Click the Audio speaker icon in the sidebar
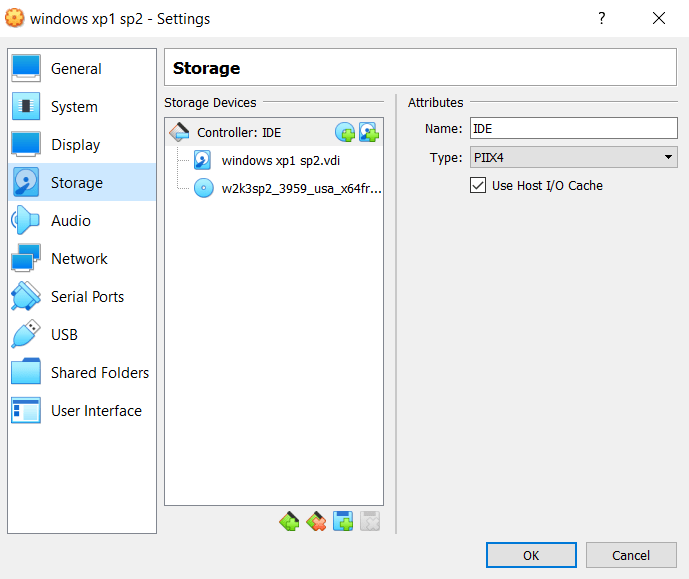 coord(25,220)
